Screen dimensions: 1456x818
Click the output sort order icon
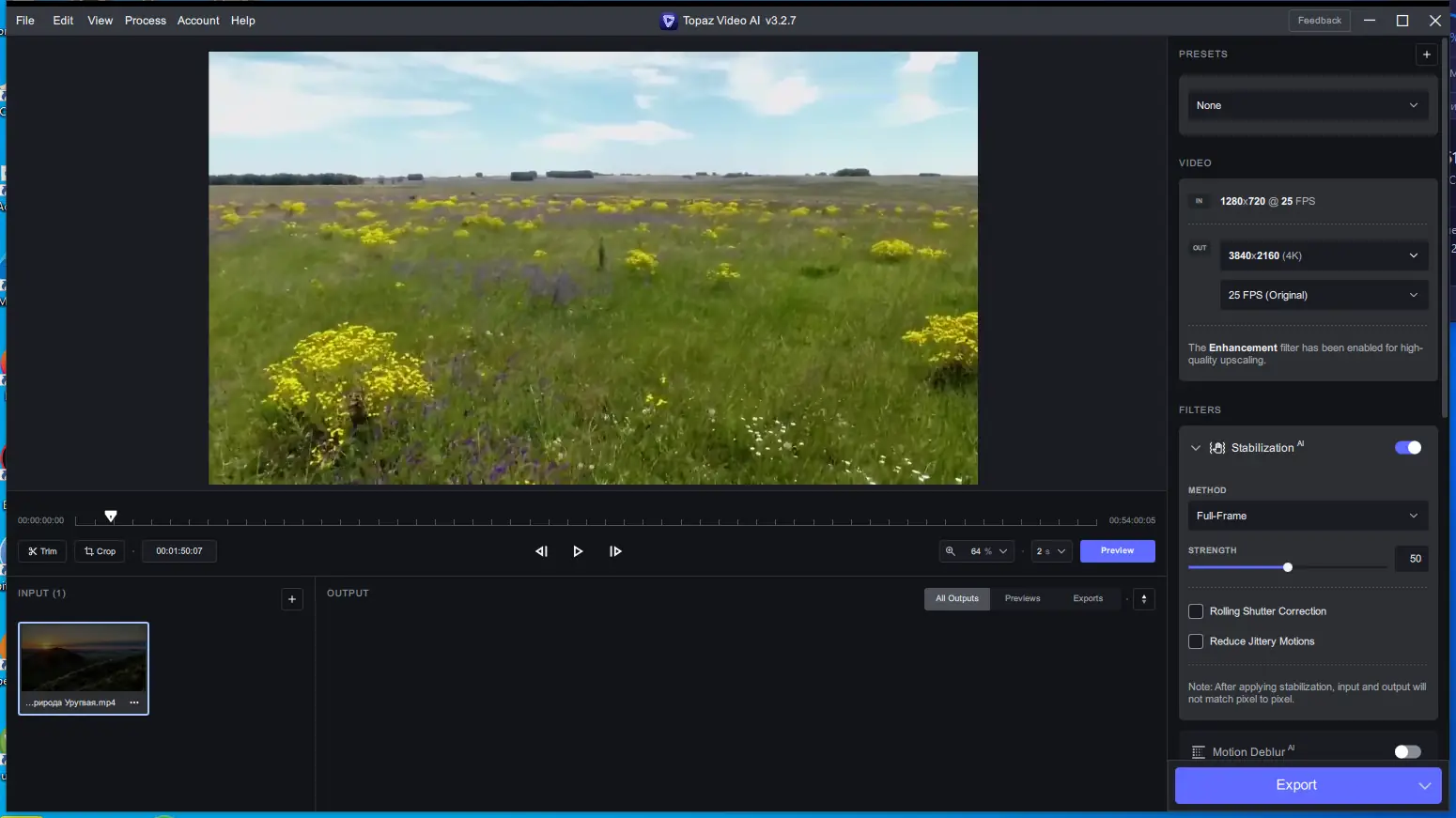point(1143,599)
